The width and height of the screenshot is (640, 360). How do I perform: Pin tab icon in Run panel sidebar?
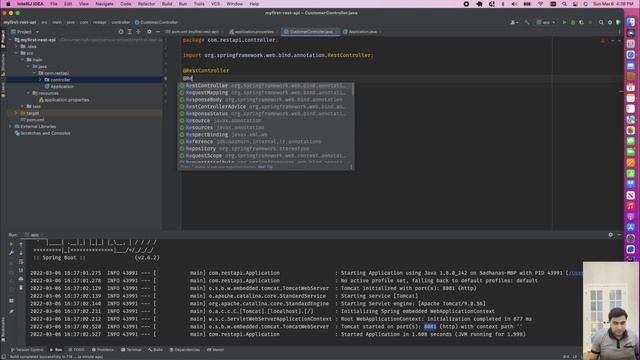(11, 311)
